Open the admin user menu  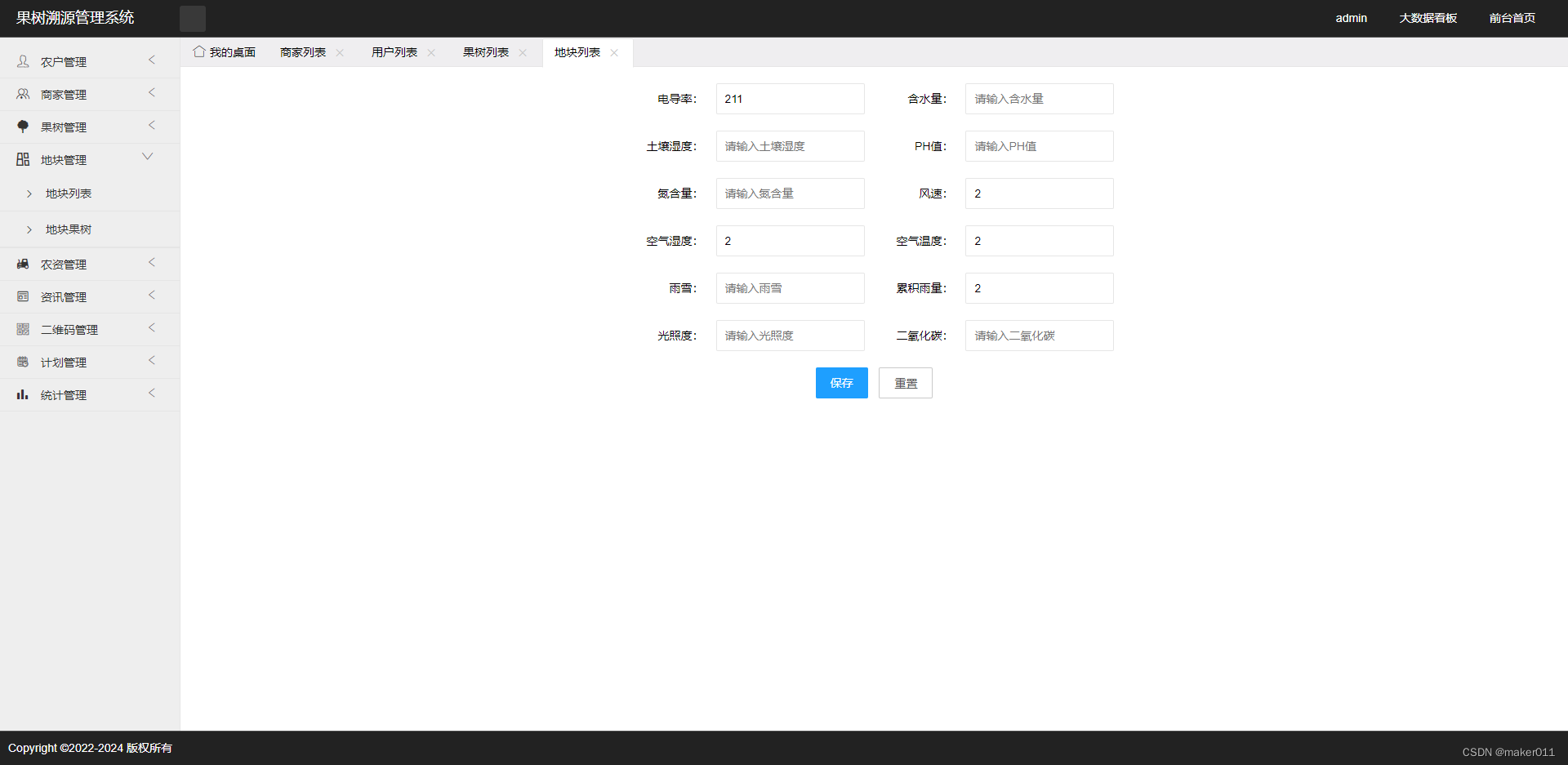click(1352, 18)
